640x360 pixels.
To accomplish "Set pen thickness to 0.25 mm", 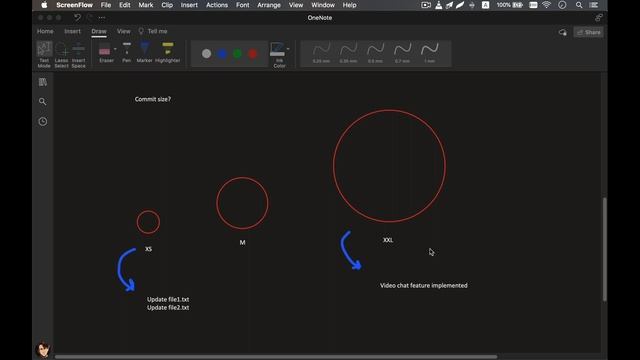I will coord(321,53).
